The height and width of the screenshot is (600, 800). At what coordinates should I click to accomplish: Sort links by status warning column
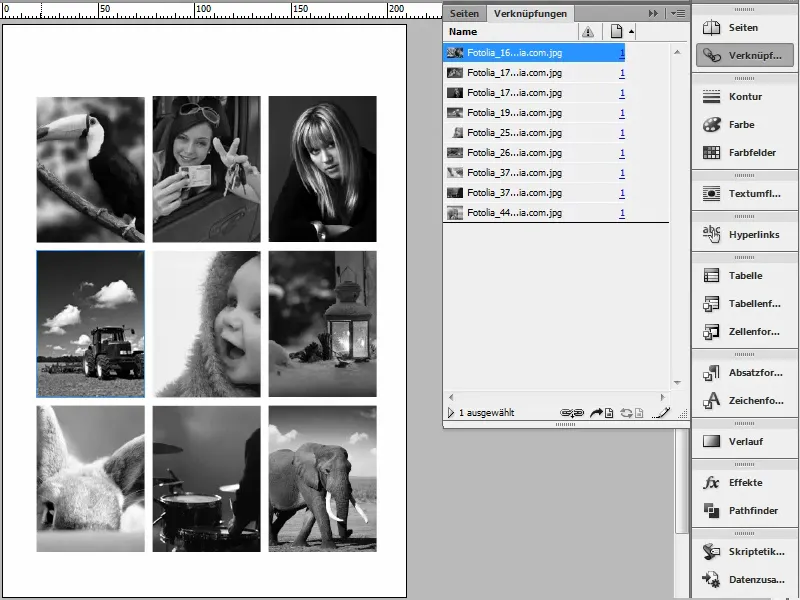pos(588,32)
